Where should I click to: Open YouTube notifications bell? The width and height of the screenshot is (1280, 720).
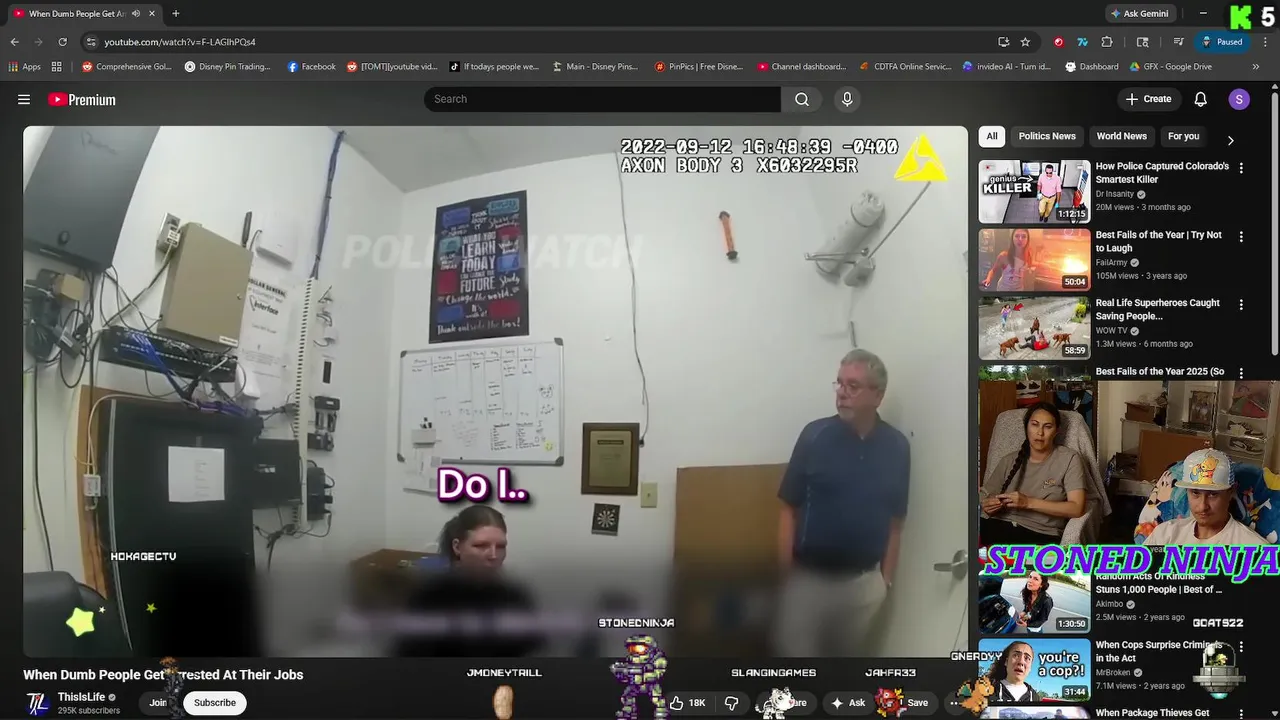(x=1201, y=99)
